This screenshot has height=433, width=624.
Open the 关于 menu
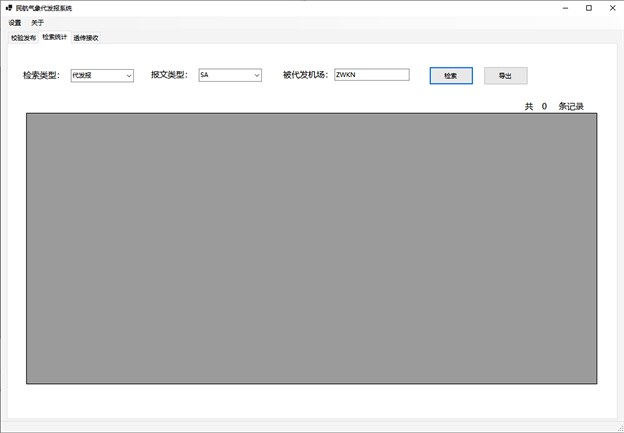(x=37, y=22)
